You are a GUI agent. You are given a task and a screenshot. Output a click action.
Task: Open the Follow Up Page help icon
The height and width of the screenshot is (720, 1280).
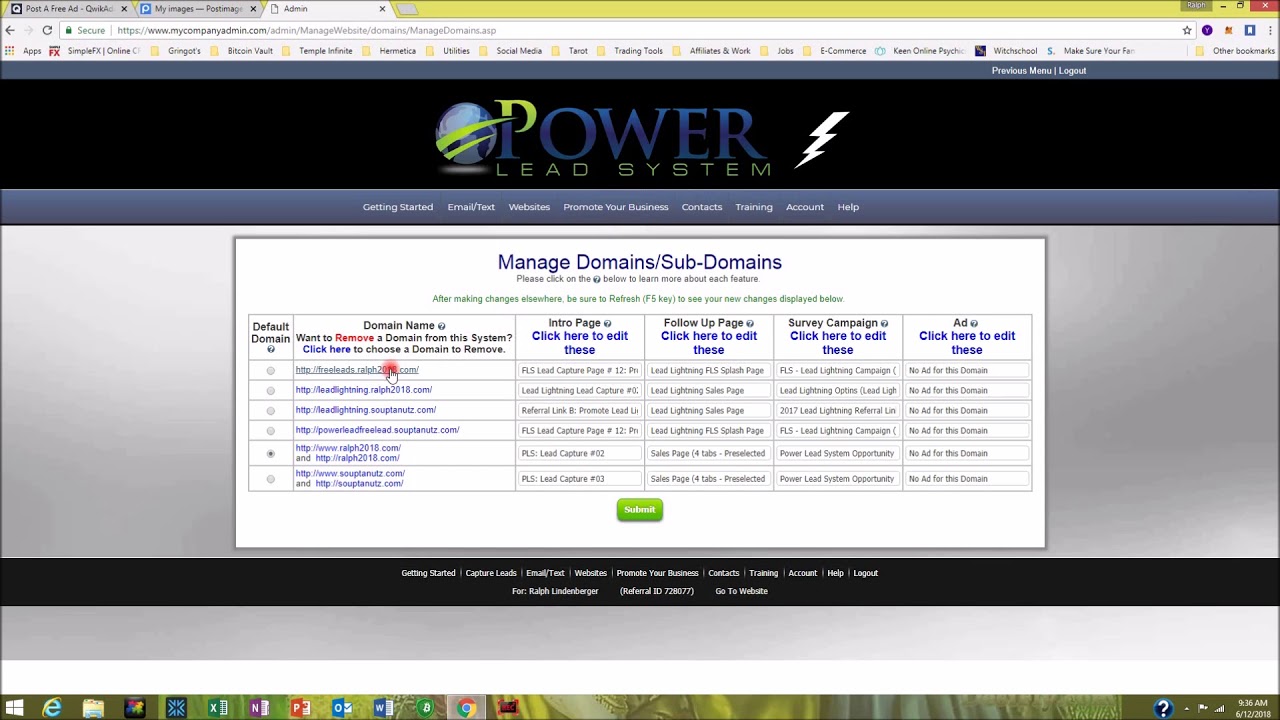pyautogui.click(x=750, y=324)
